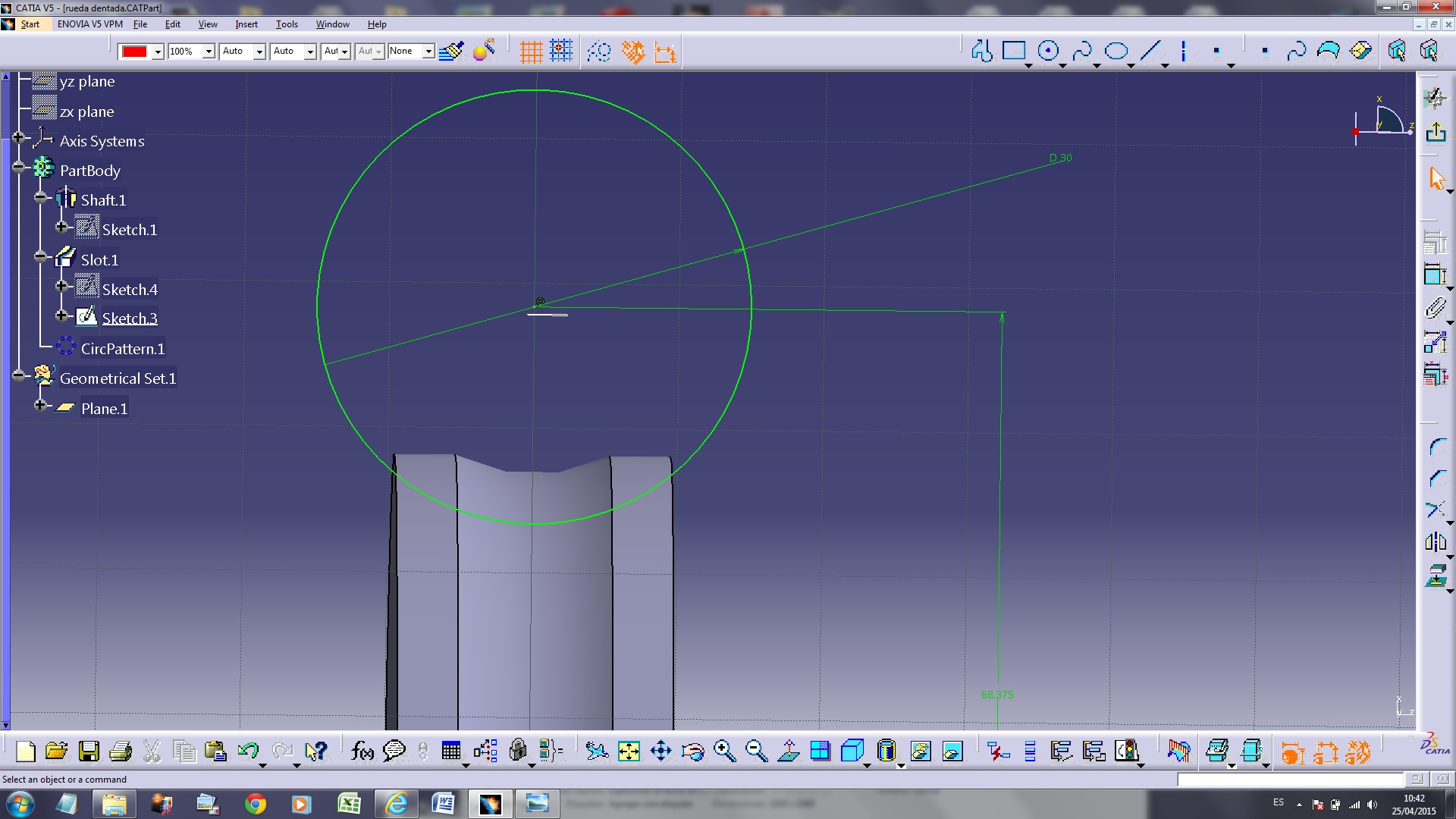Image resolution: width=1456 pixels, height=819 pixels.
Task: Select the Axis sketch tool
Action: (x=1183, y=51)
